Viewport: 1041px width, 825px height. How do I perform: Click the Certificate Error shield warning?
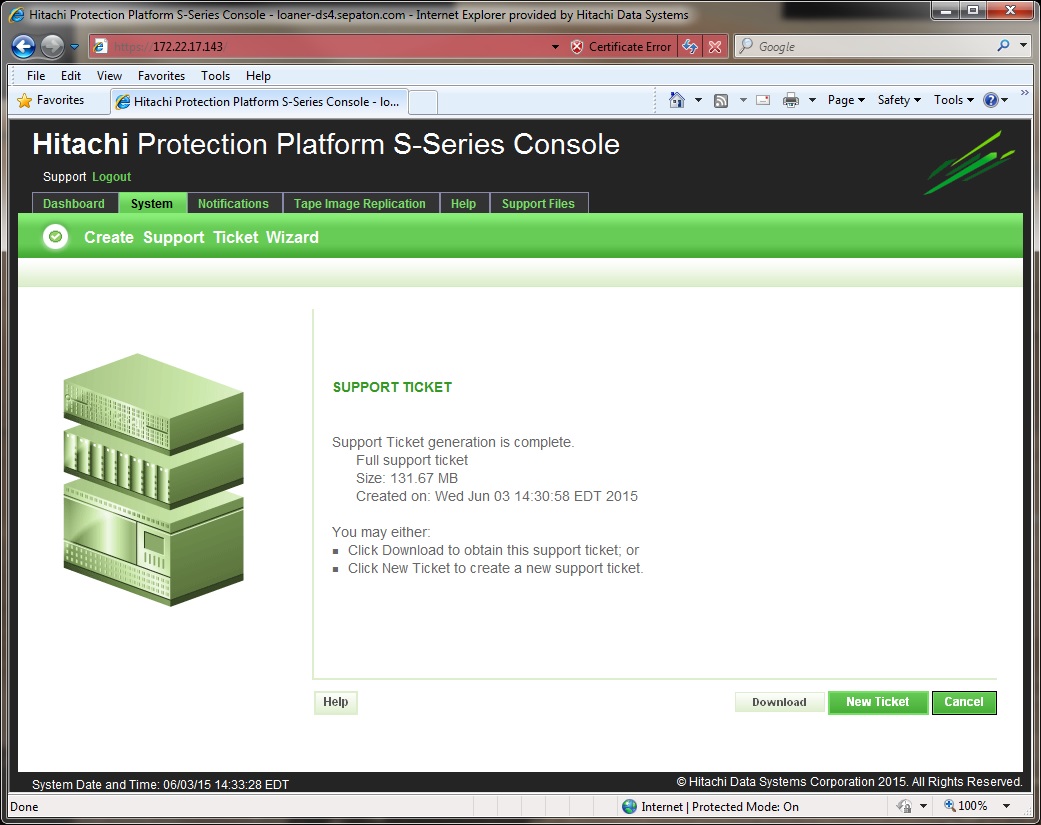point(621,46)
